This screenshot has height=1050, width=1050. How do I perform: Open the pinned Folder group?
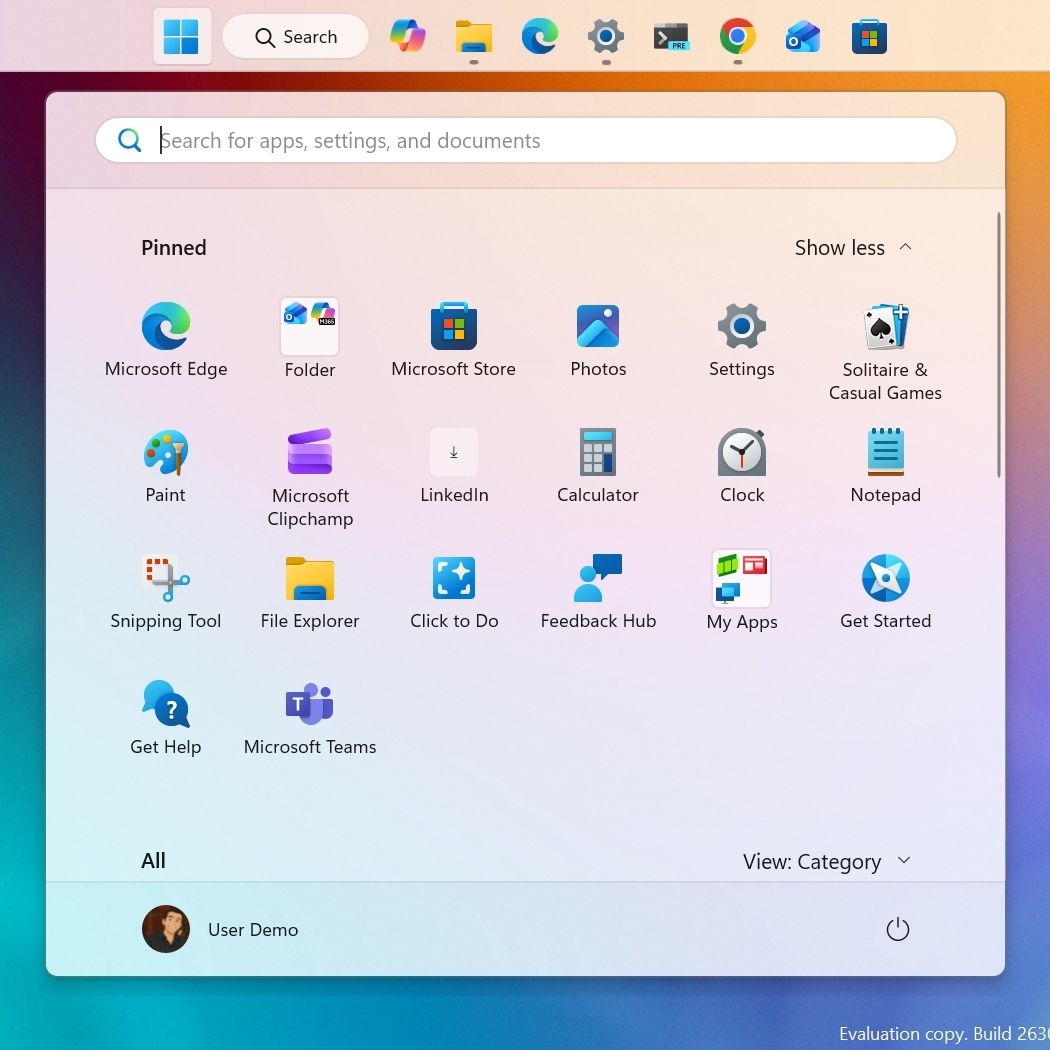(309, 340)
